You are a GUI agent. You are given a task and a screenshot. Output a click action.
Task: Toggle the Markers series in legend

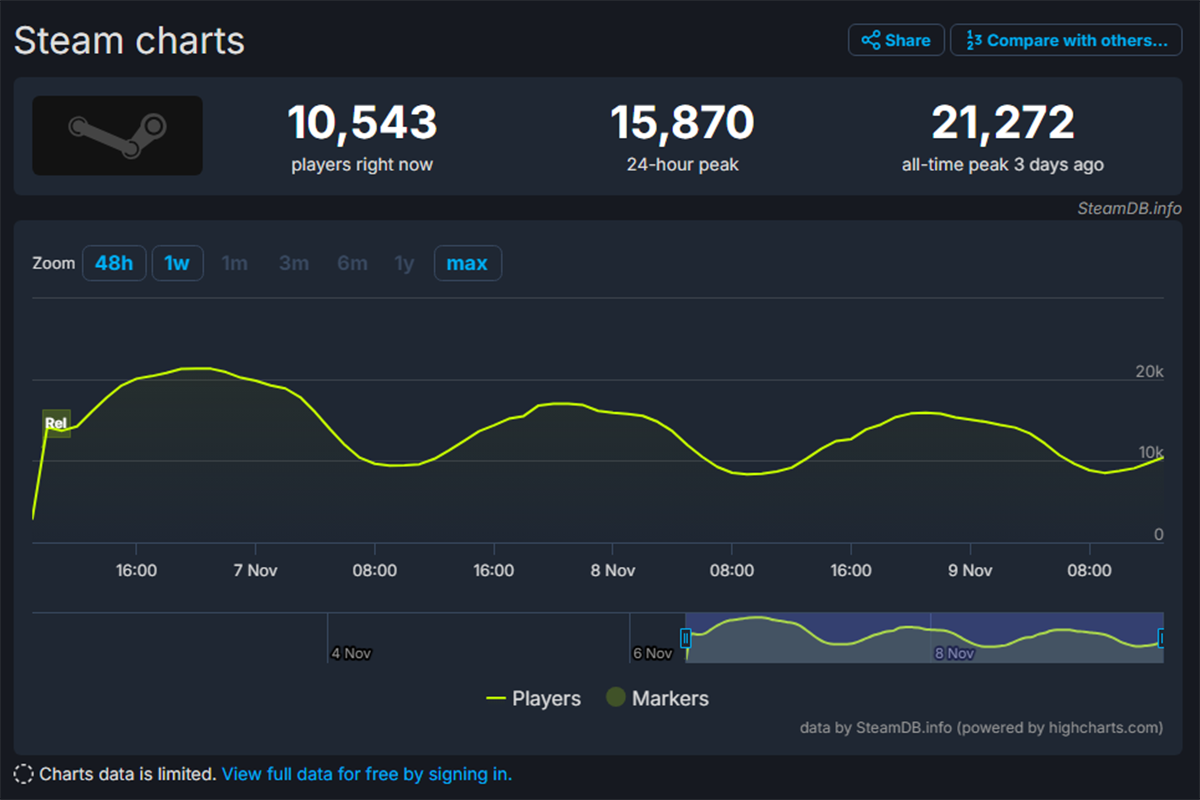(670, 699)
